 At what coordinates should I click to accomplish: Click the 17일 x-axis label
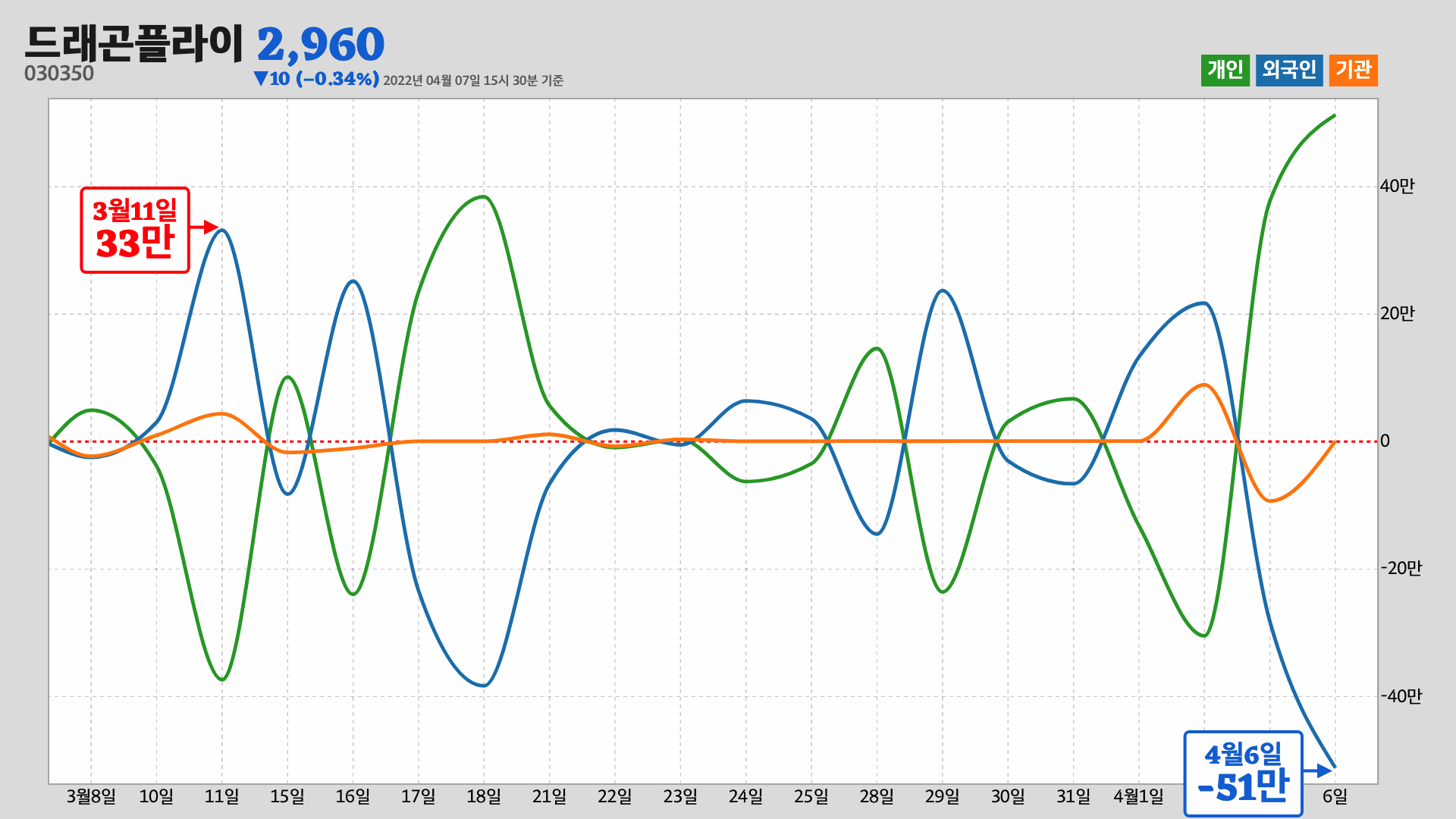click(x=419, y=796)
